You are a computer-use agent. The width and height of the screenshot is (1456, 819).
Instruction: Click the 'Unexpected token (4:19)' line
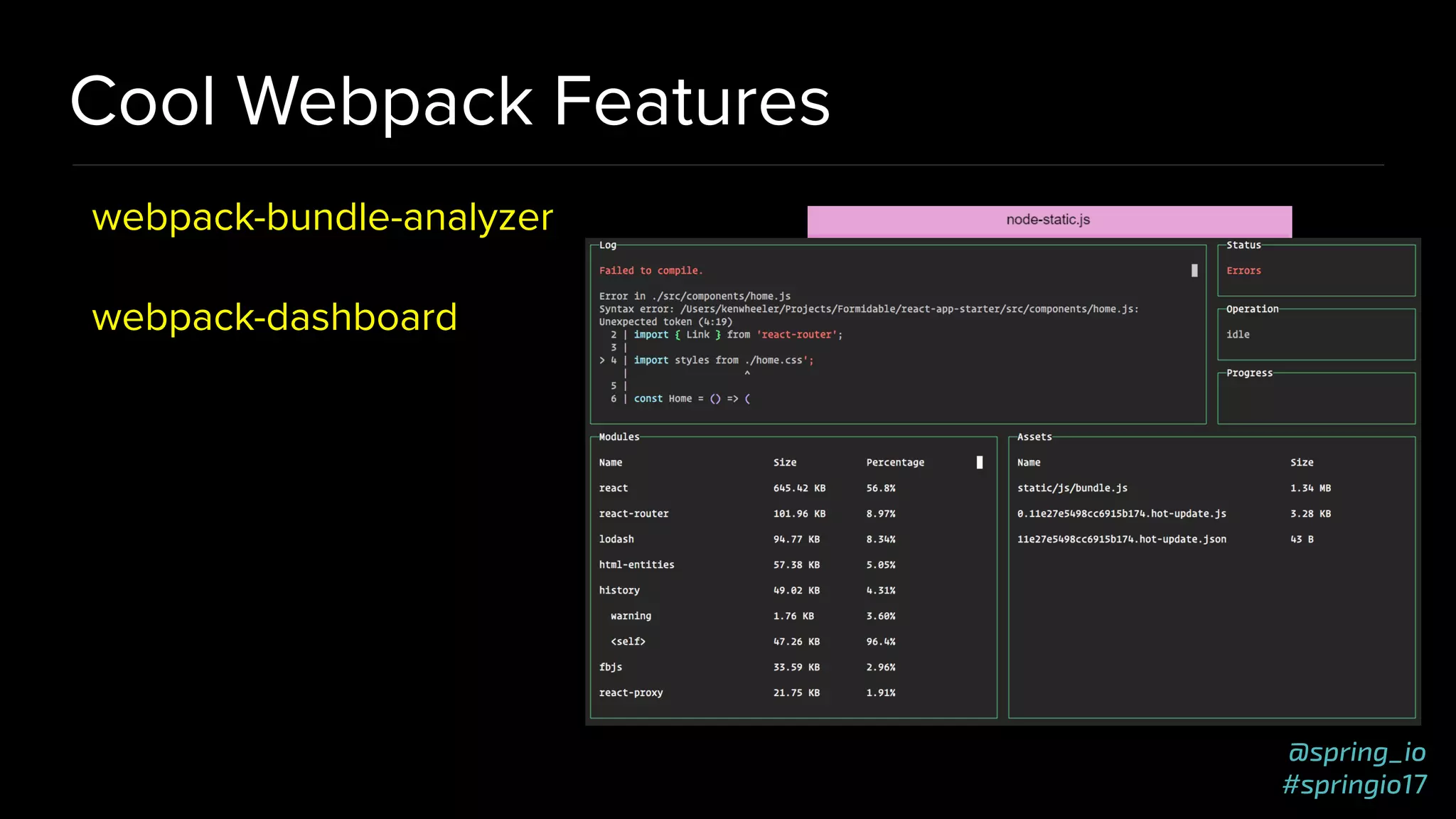(665, 322)
